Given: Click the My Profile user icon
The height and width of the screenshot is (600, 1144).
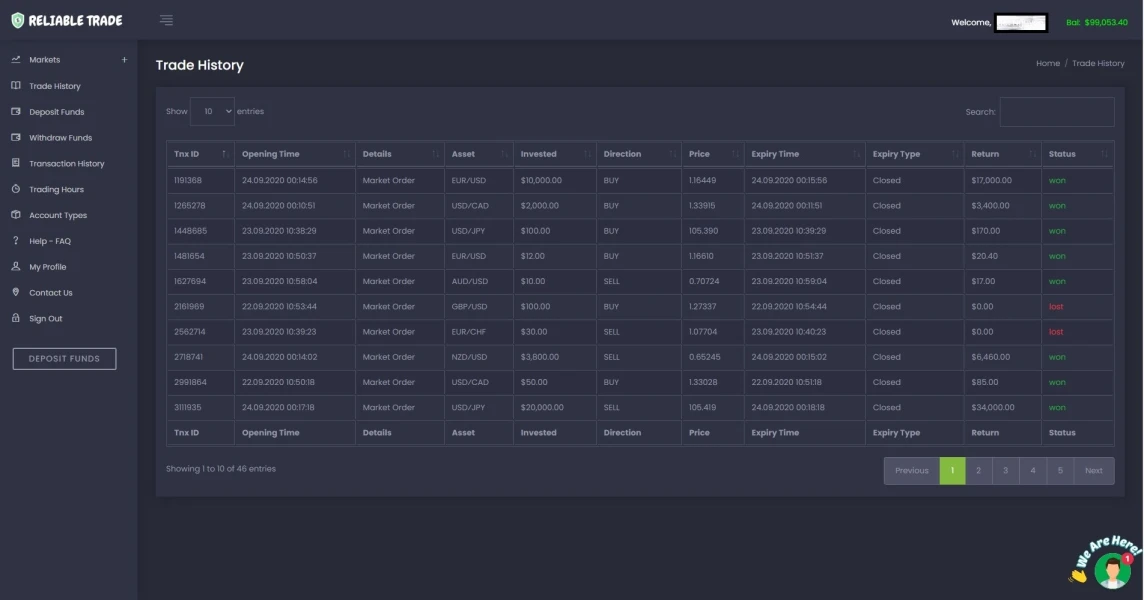Looking at the screenshot, I should tap(16, 267).
